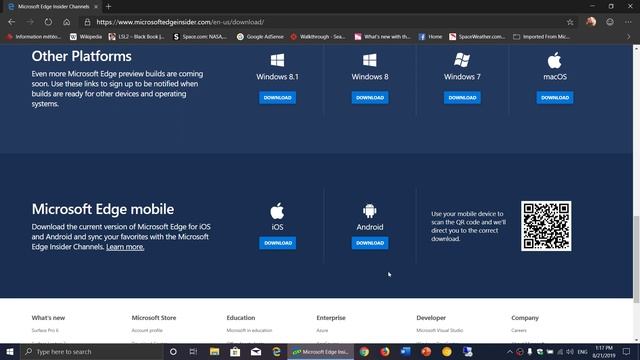Click the Android robot logo
640x360 pixels.
click(x=370, y=211)
